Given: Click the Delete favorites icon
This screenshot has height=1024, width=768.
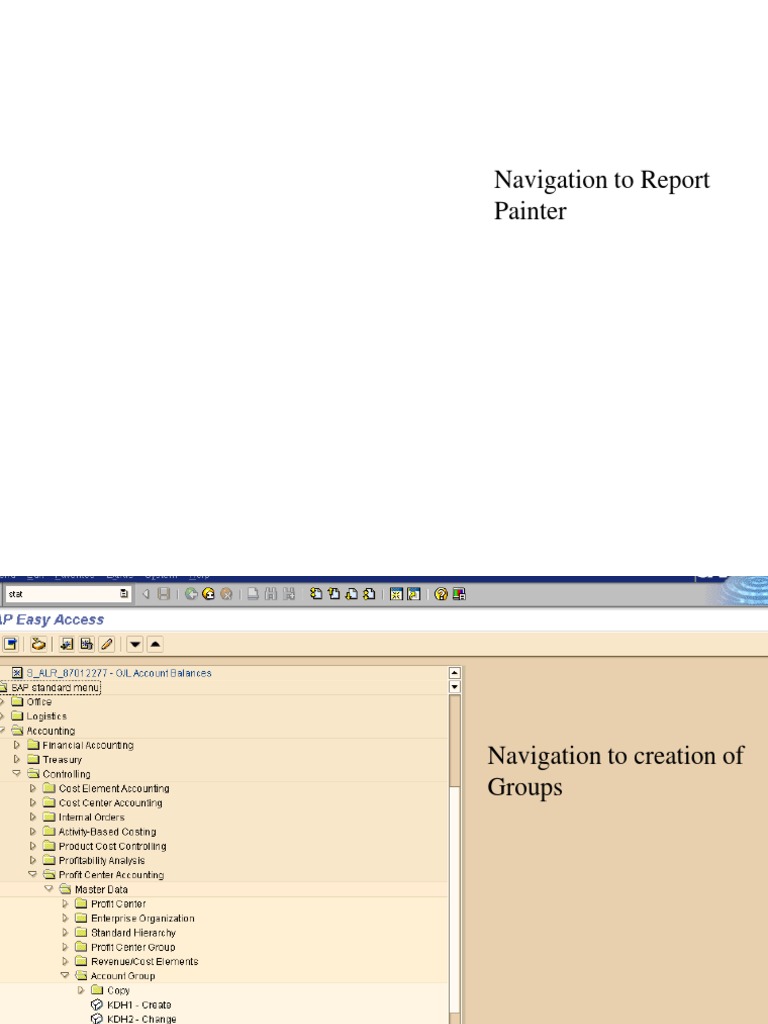Looking at the screenshot, I should [x=86, y=645].
